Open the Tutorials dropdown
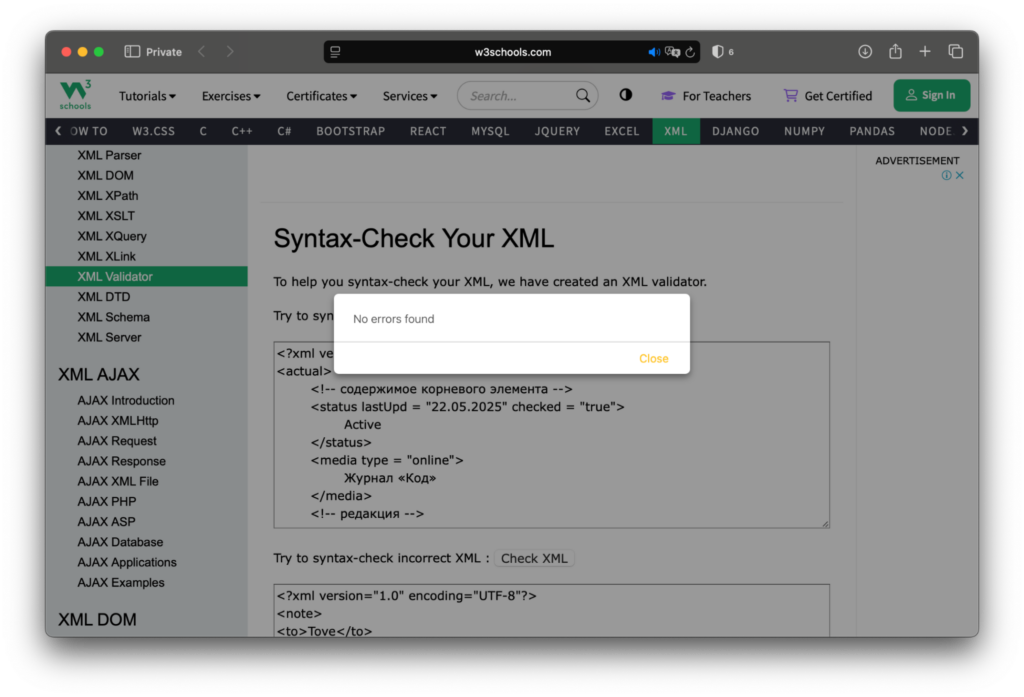 (x=147, y=95)
